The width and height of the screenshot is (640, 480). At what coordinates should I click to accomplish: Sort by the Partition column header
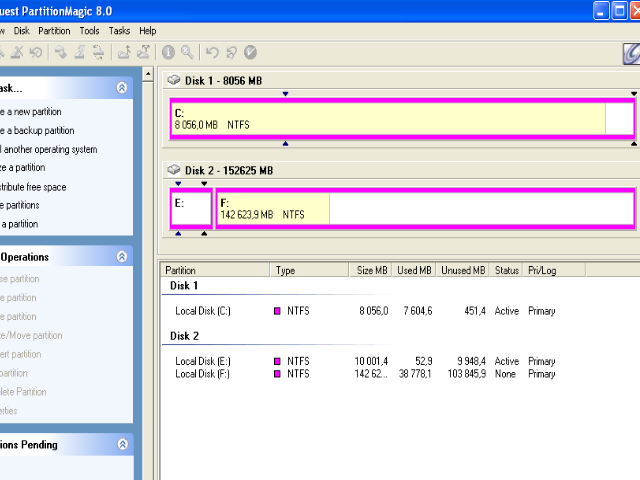215,270
